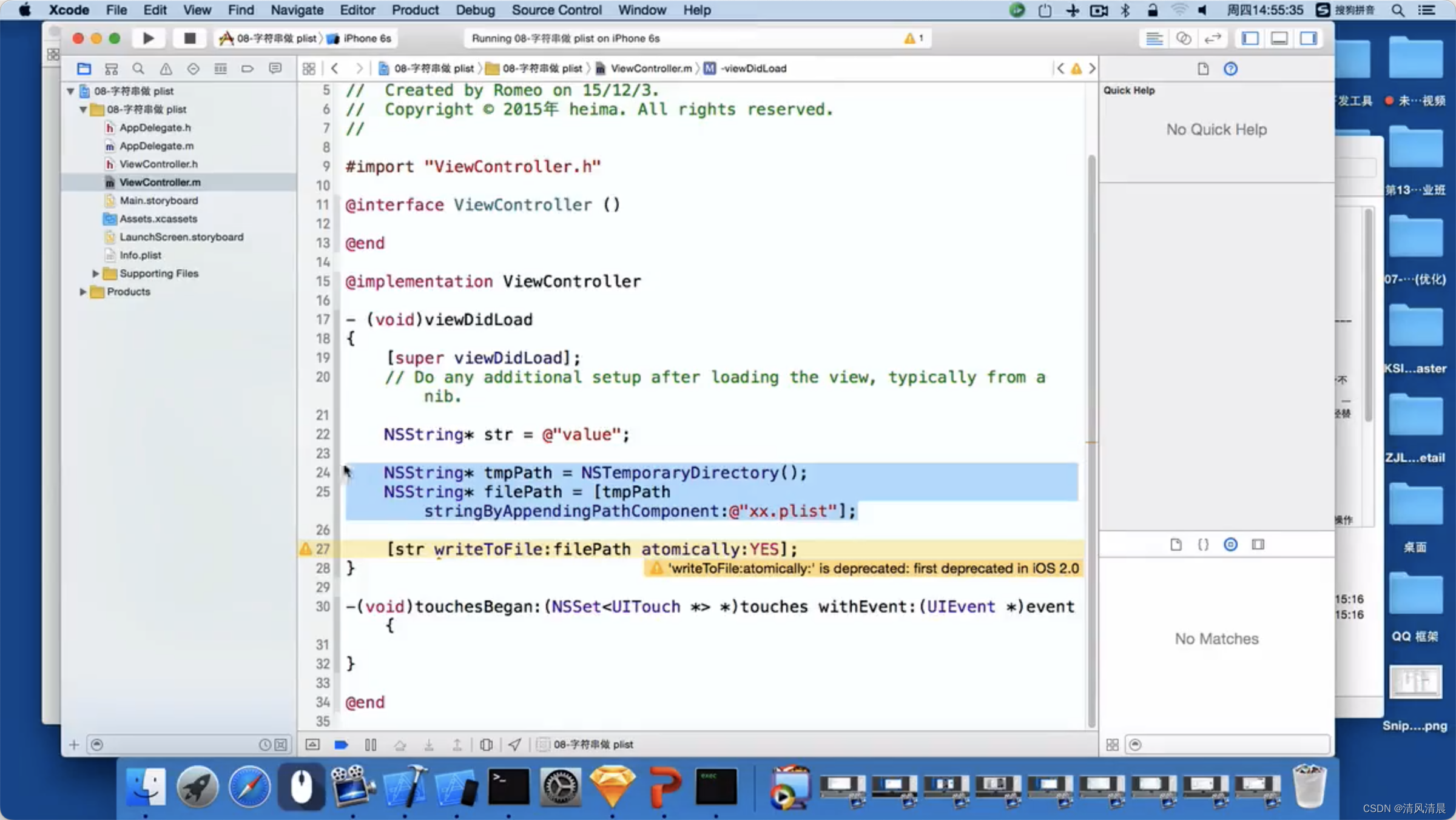This screenshot has width=1456, height=820.
Task: Stop the running app
Action: (189, 38)
